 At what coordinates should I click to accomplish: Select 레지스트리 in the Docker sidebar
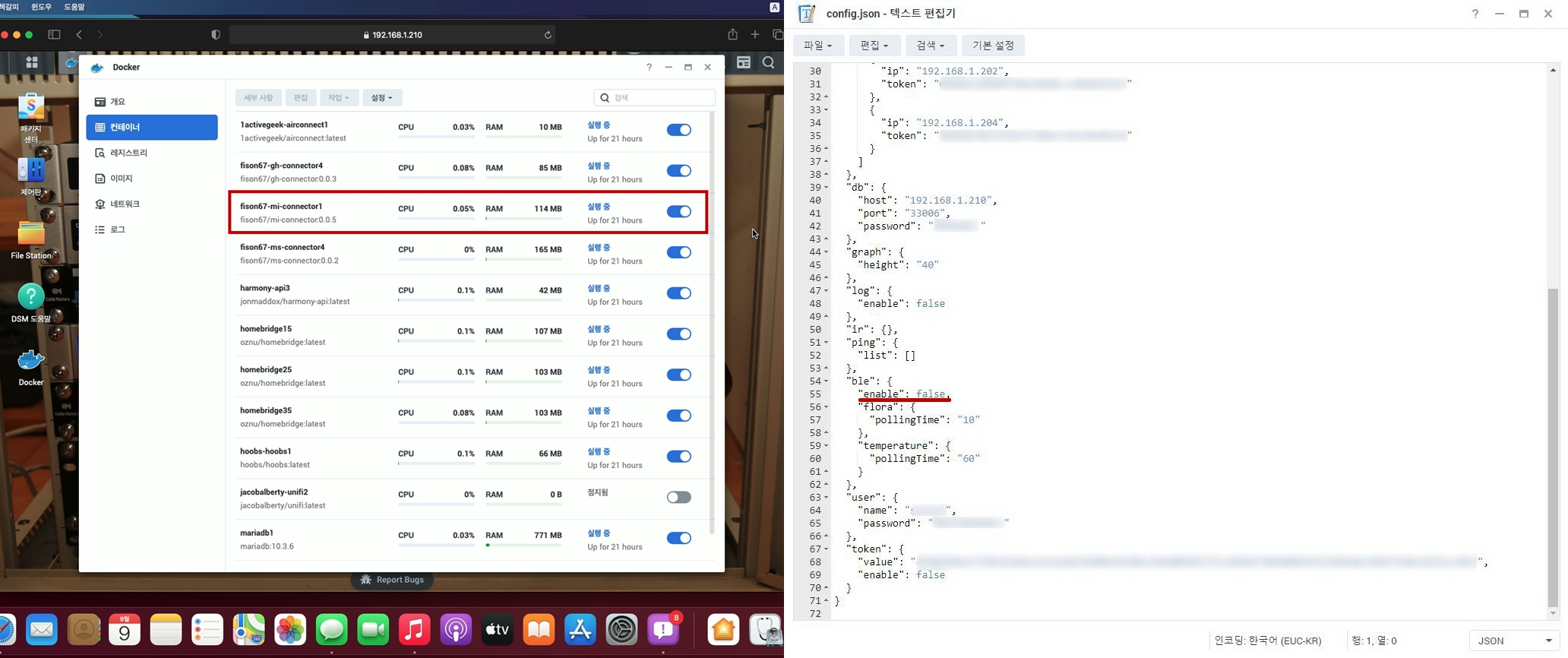pos(152,153)
